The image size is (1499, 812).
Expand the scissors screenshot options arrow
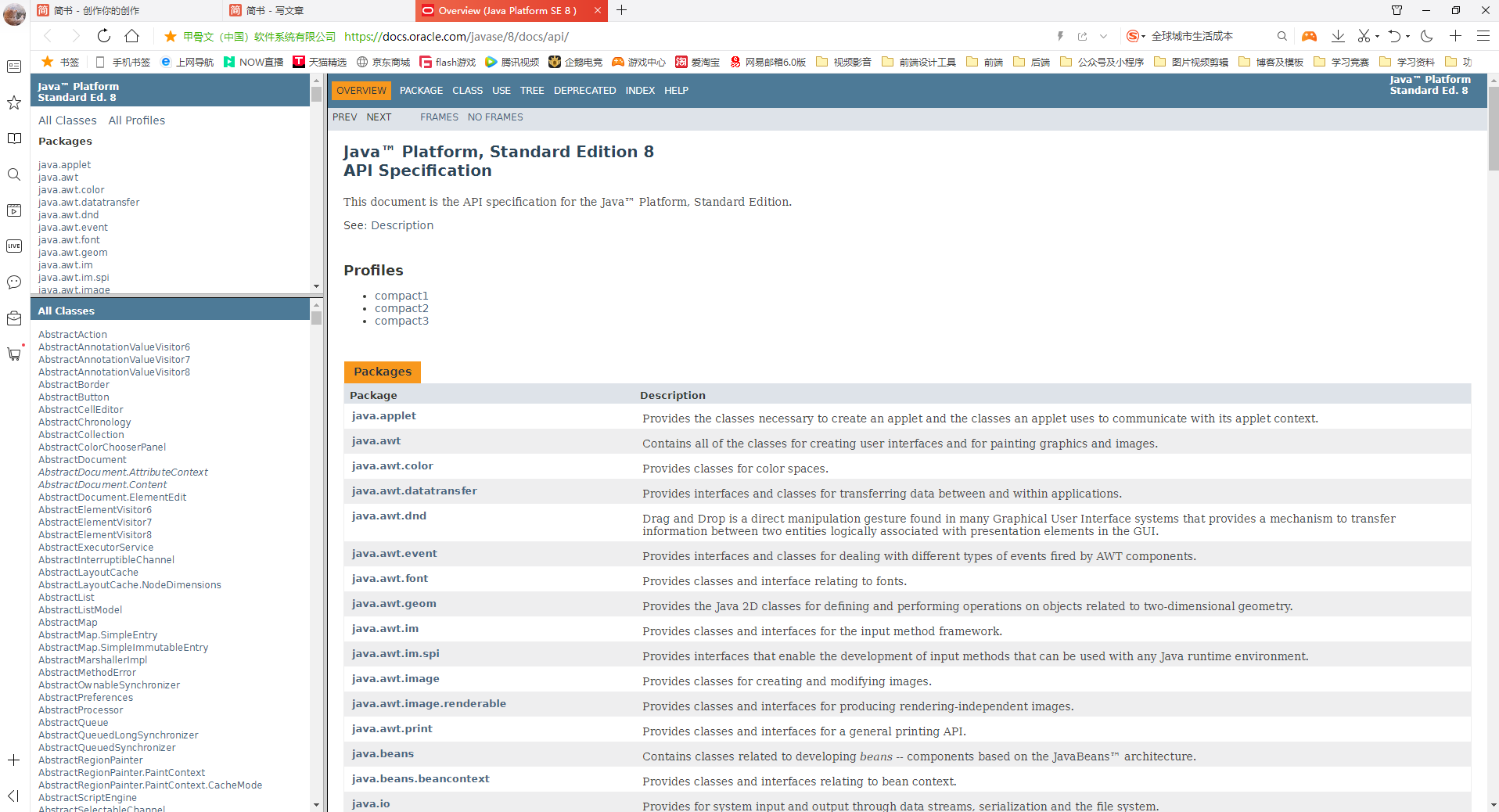pos(1377,36)
